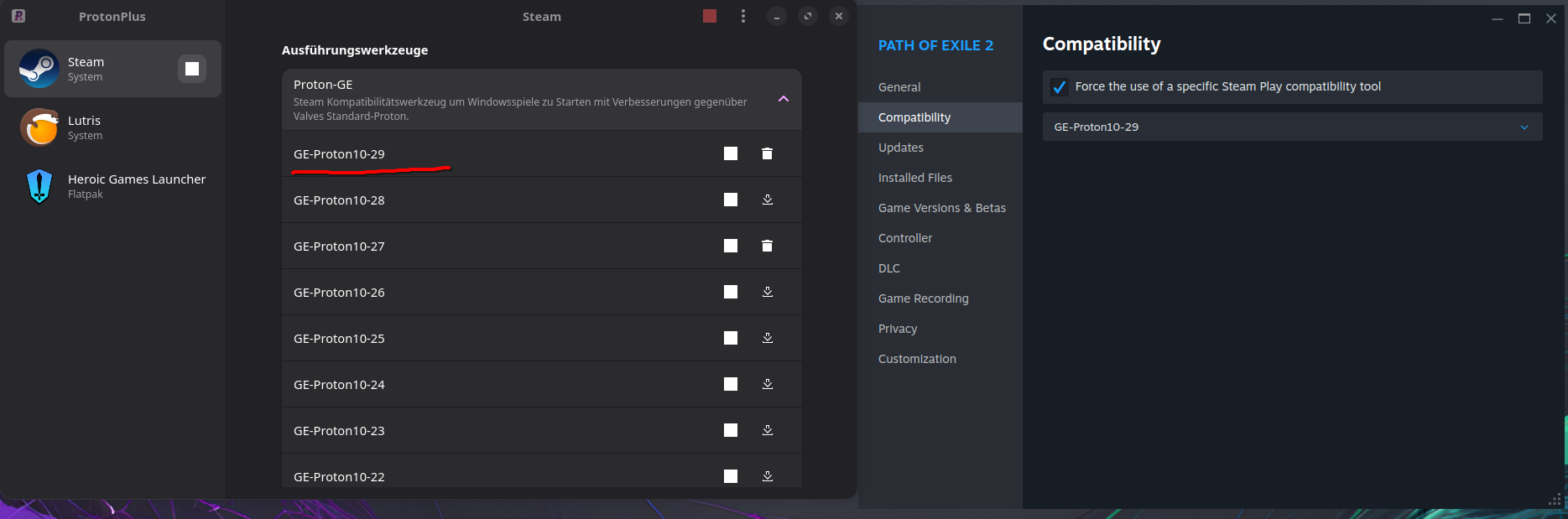Delete GE-Proton10-29 with trash icon
This screenshot has width=1568, height=519.
tap(767, 153)
